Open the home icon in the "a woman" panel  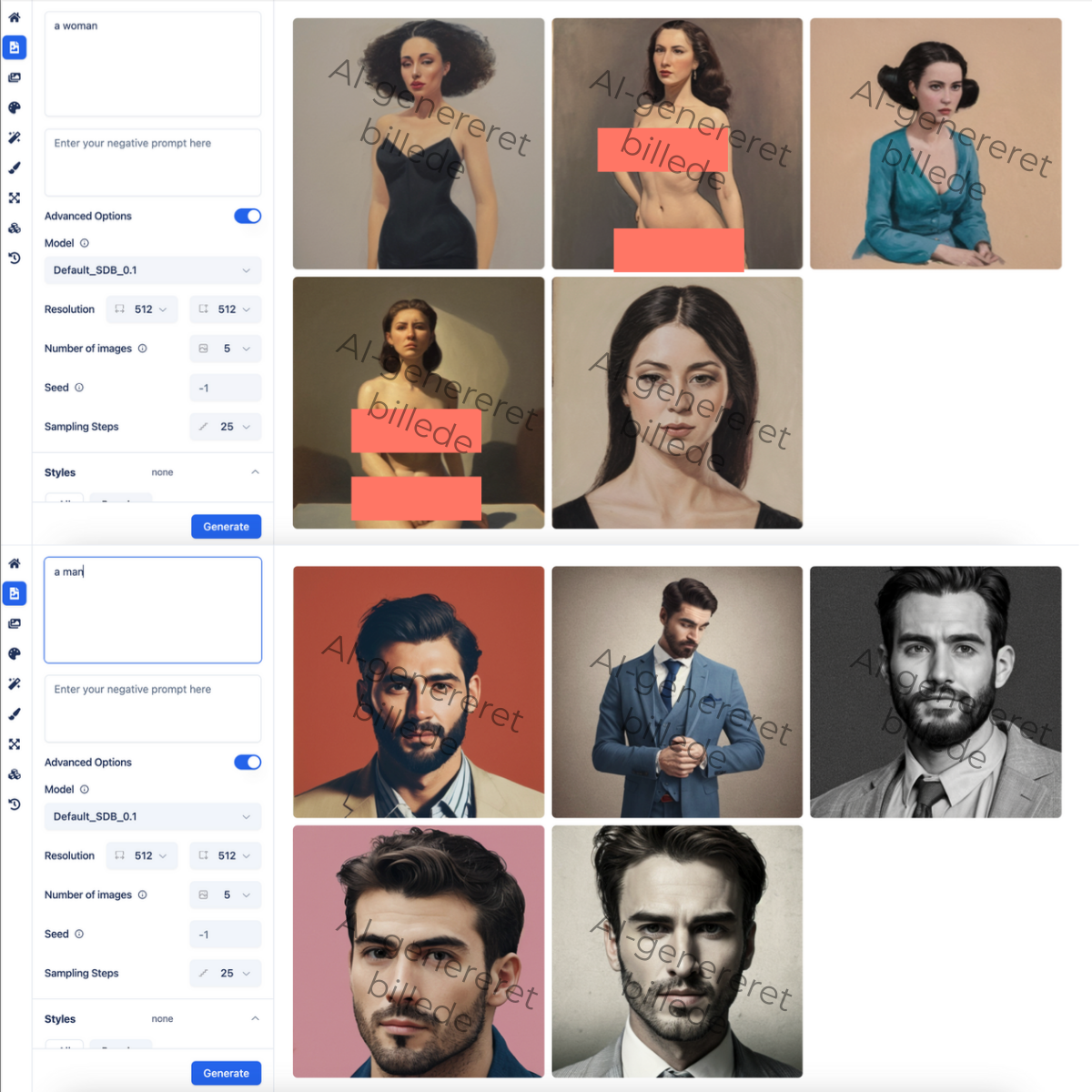click(15, 17)
